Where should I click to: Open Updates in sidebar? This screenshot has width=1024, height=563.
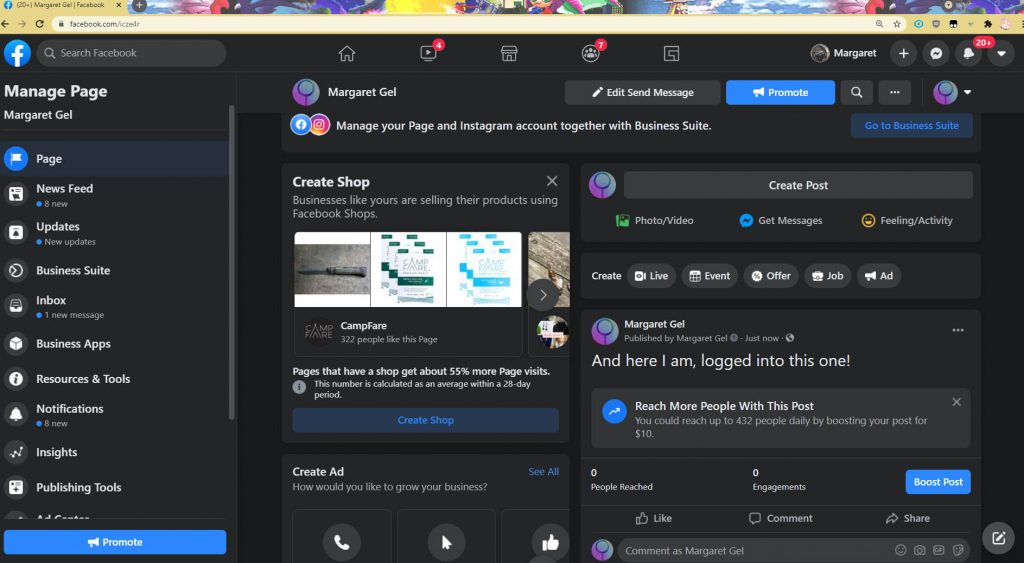click(x=115, y=233)
